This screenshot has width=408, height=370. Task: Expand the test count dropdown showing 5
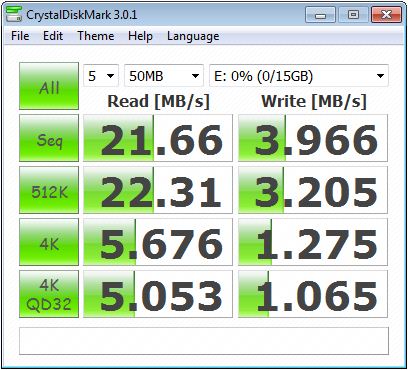(x=101, y=76)
